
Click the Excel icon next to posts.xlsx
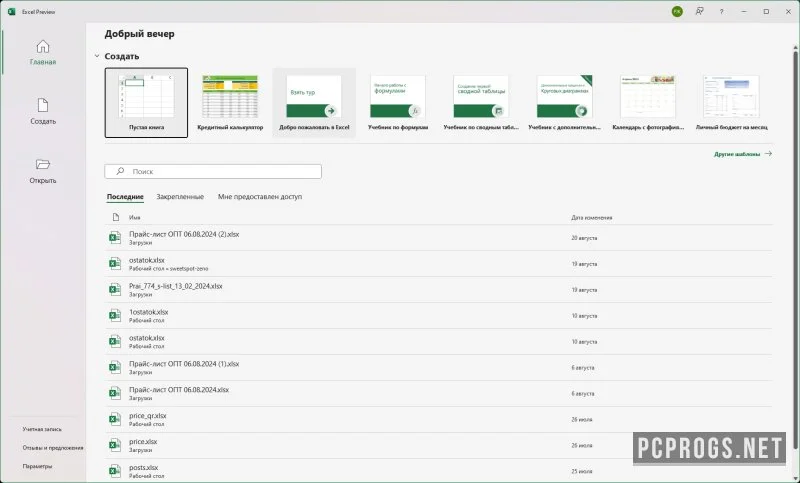click(115, 471)
